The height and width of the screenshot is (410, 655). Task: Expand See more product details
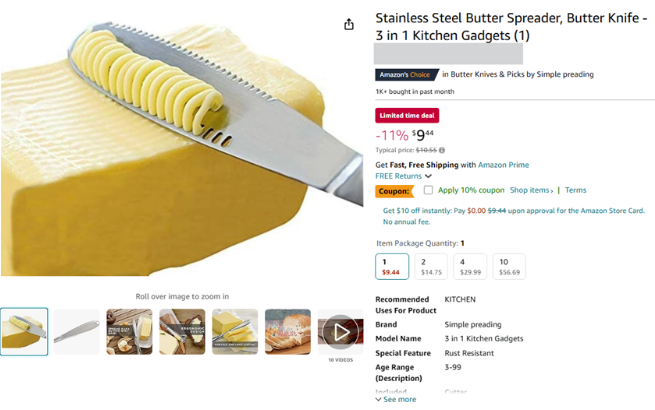(396, 399)
